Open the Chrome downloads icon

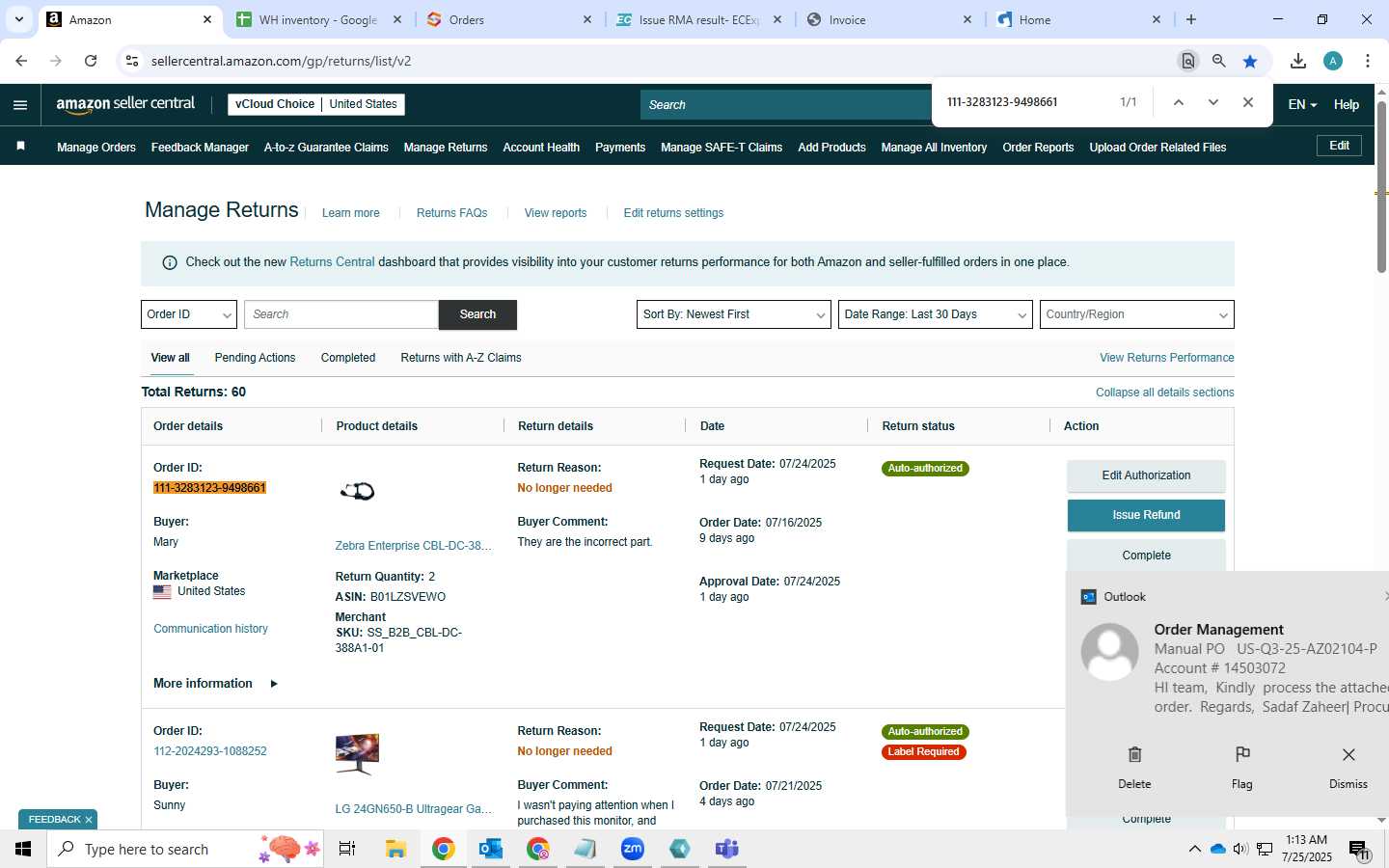pos(1298,61)
